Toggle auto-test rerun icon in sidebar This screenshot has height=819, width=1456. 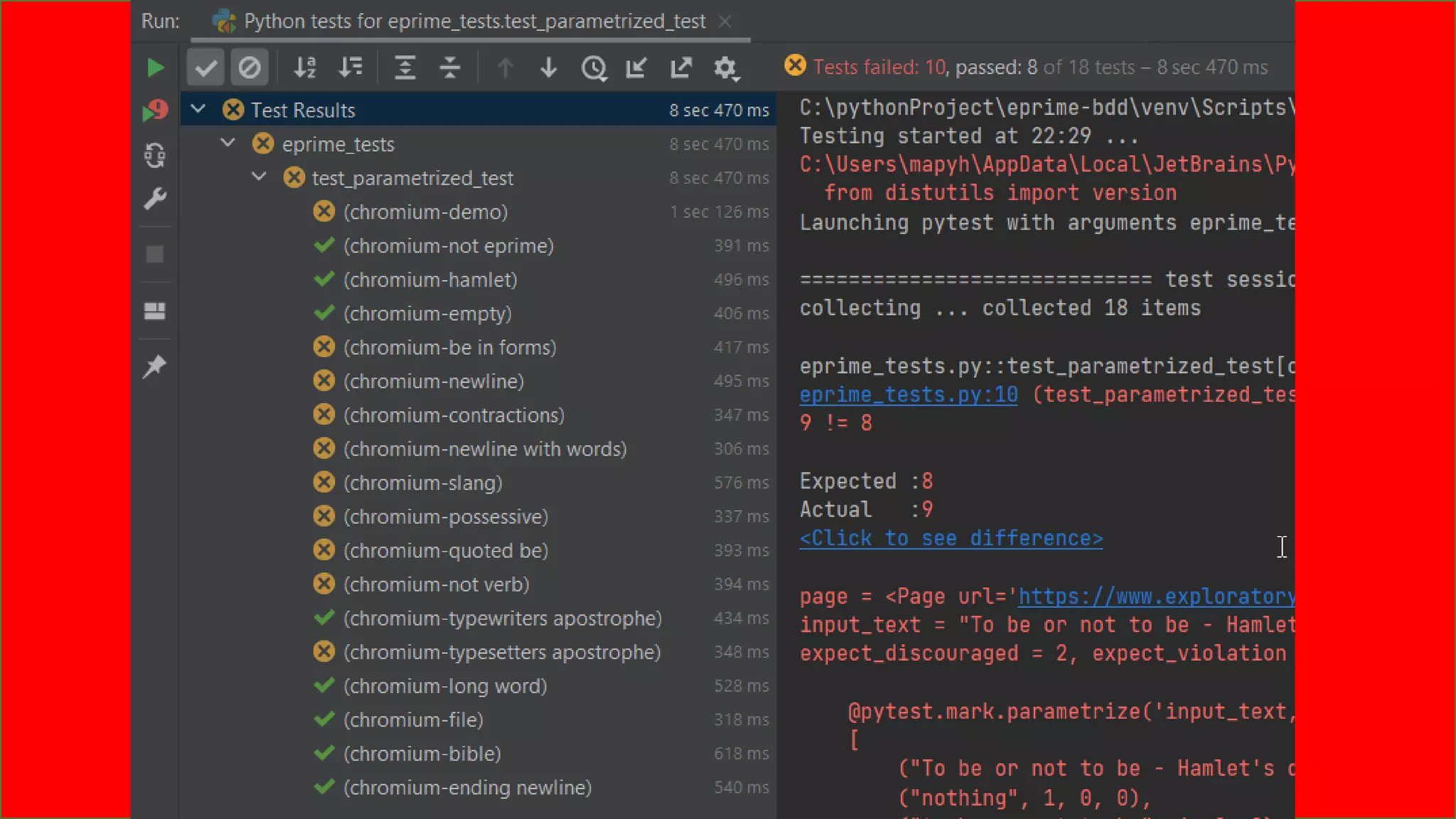coord(155,155)
